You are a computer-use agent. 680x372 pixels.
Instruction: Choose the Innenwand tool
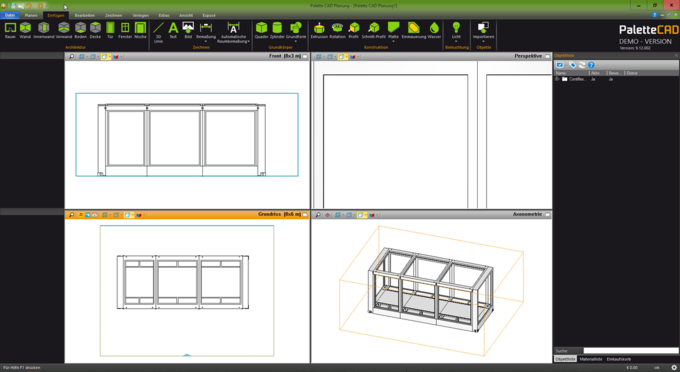(x=43, y=30)
